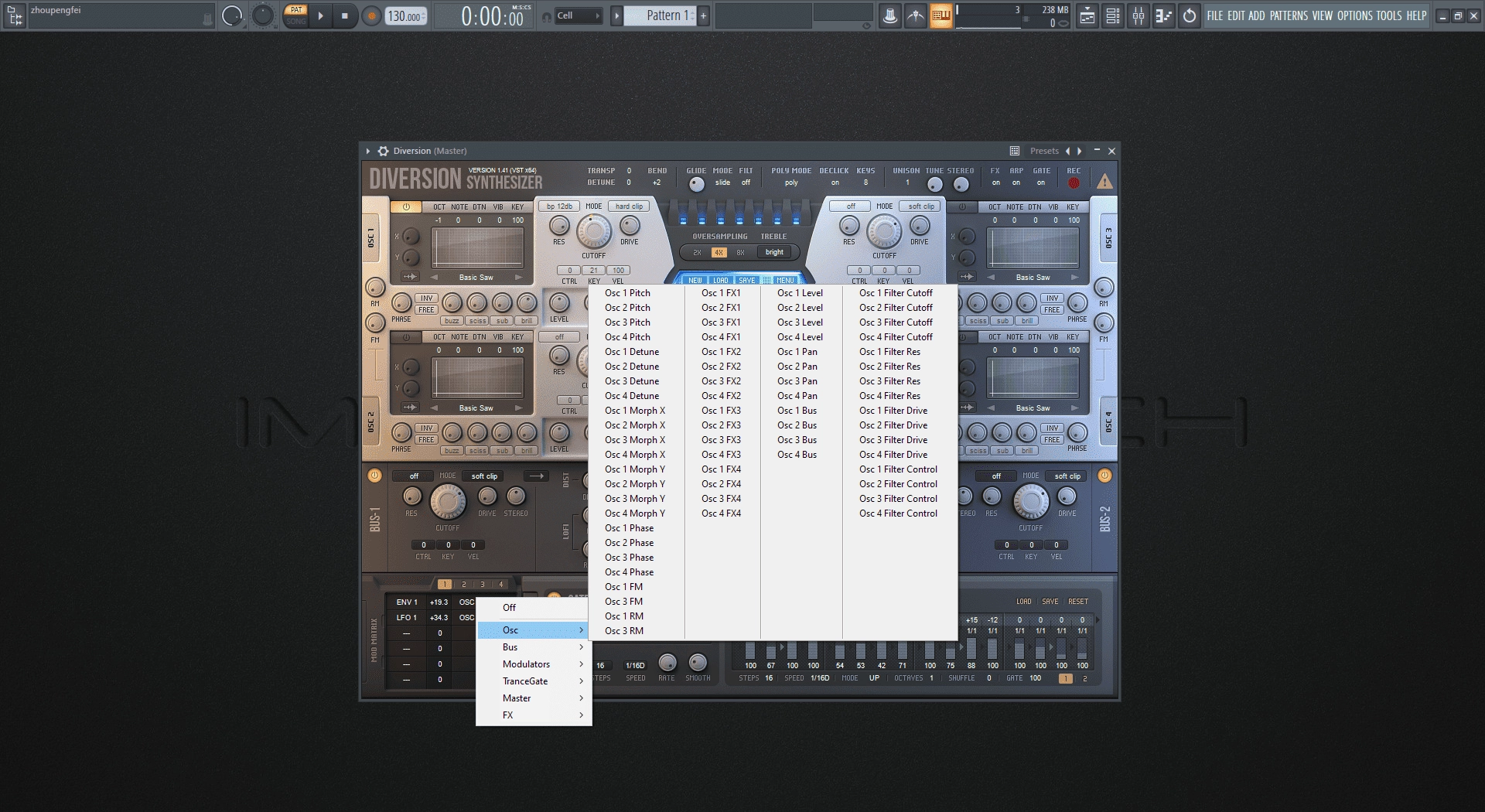1485x812 pixels.
Task: Open the FILE menu
Action: click(x=1215, y=15)
